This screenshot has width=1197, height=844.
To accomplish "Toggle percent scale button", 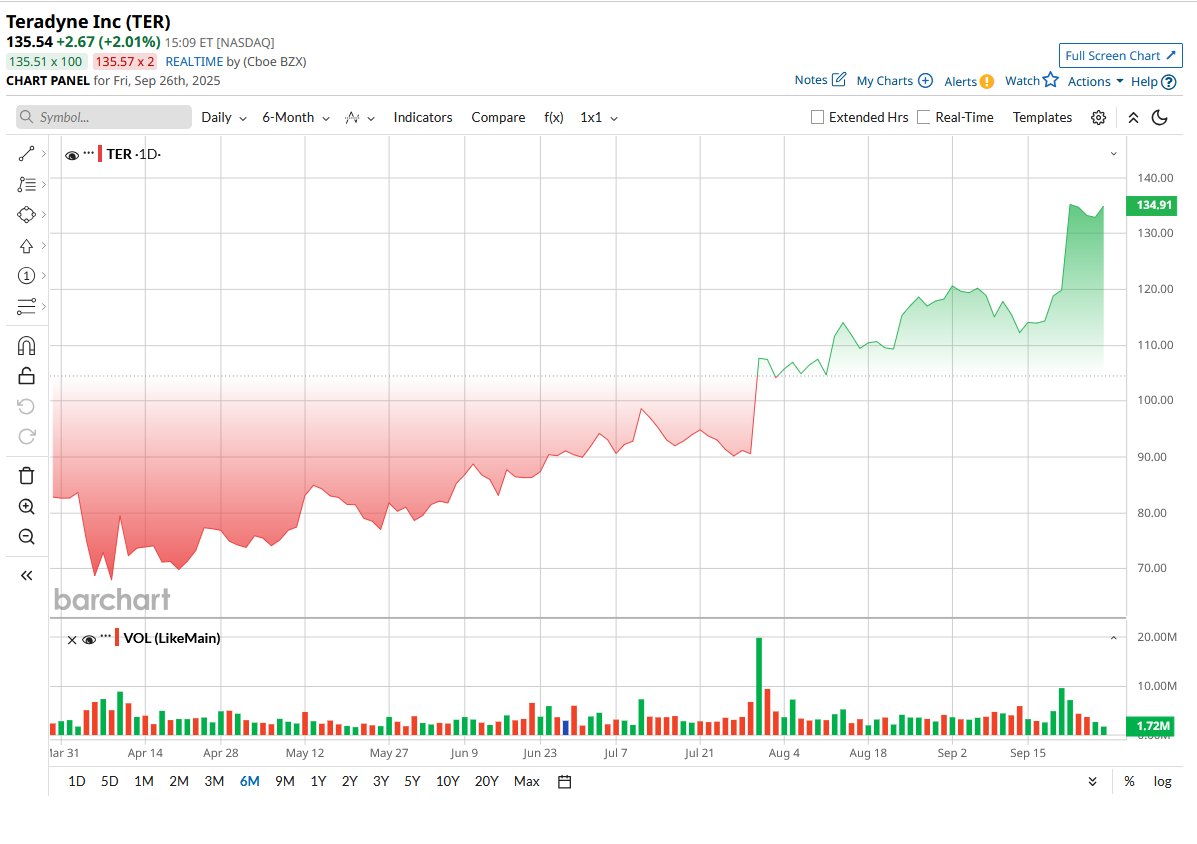I will pyautogui.click(x=1129, y=781).
